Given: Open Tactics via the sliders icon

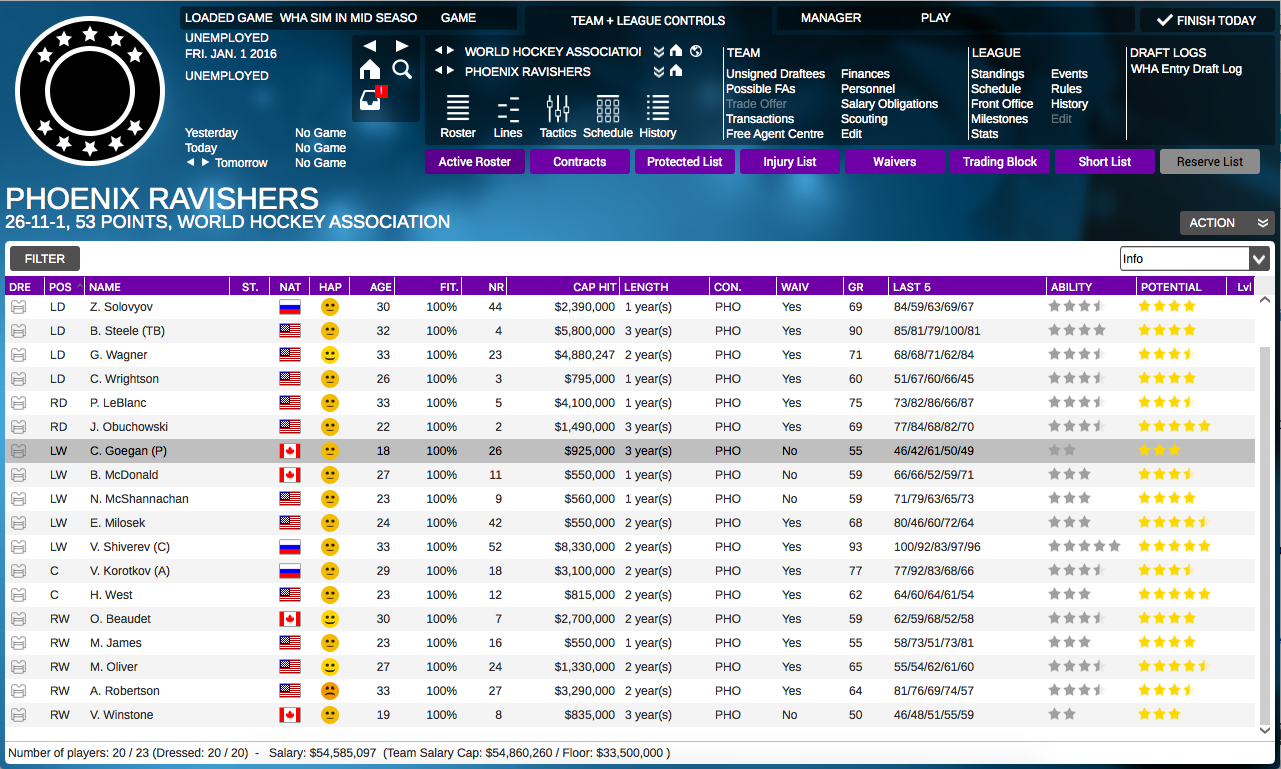Looking at the screenshot, I should click(x=557, y=110).
